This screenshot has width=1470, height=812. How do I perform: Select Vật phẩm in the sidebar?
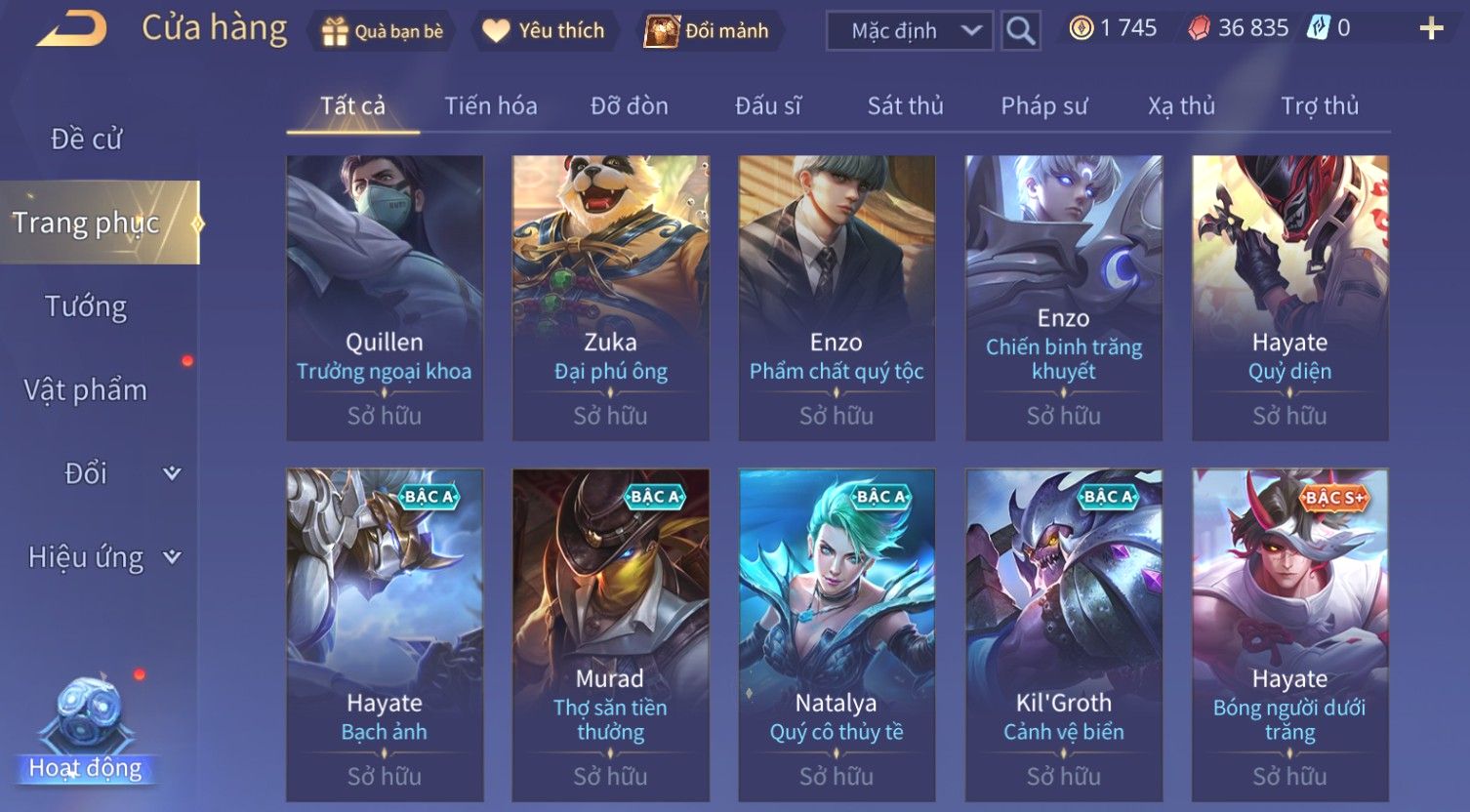tap(86, 390)
